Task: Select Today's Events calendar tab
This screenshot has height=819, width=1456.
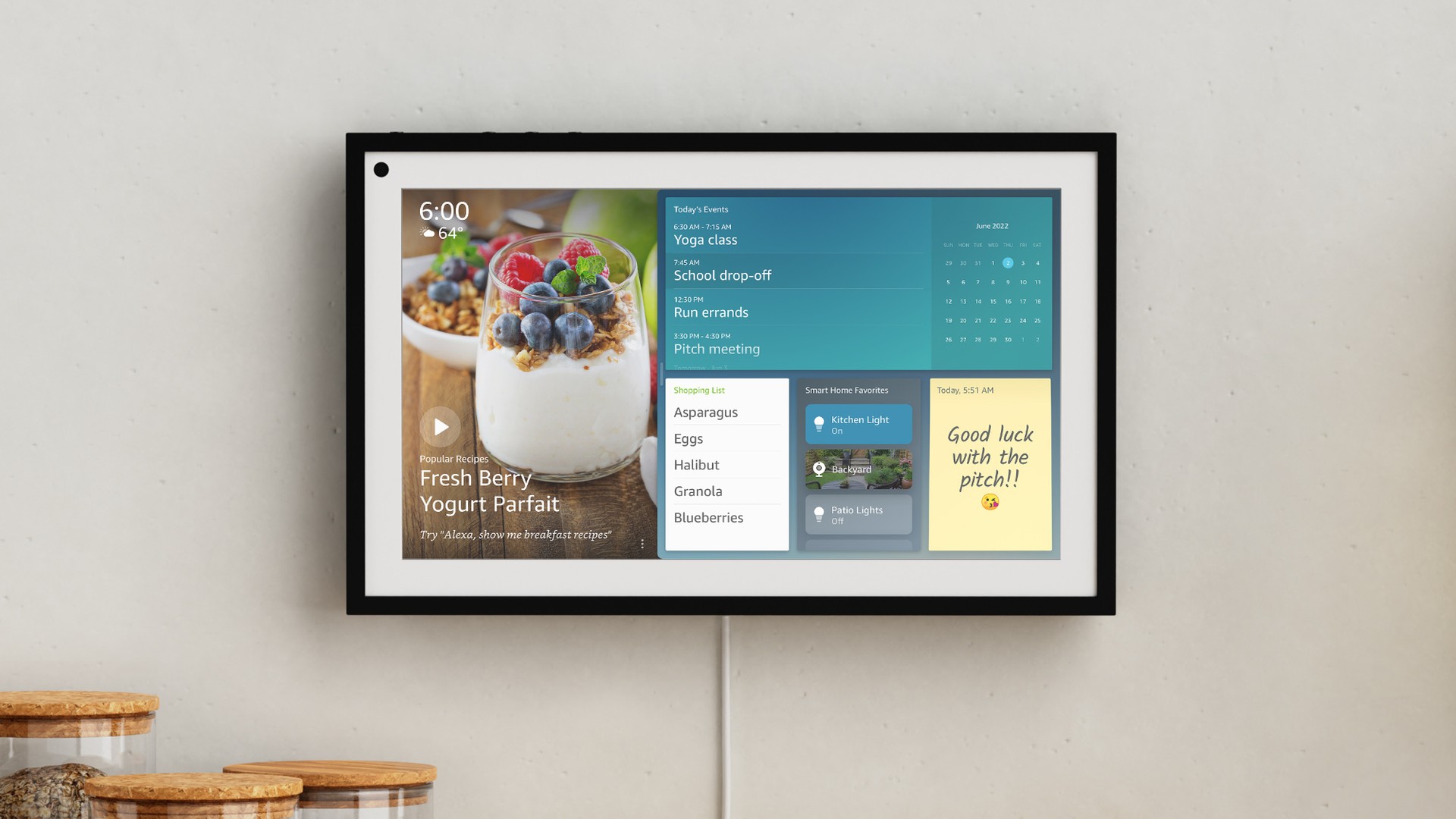Action: 700,208
